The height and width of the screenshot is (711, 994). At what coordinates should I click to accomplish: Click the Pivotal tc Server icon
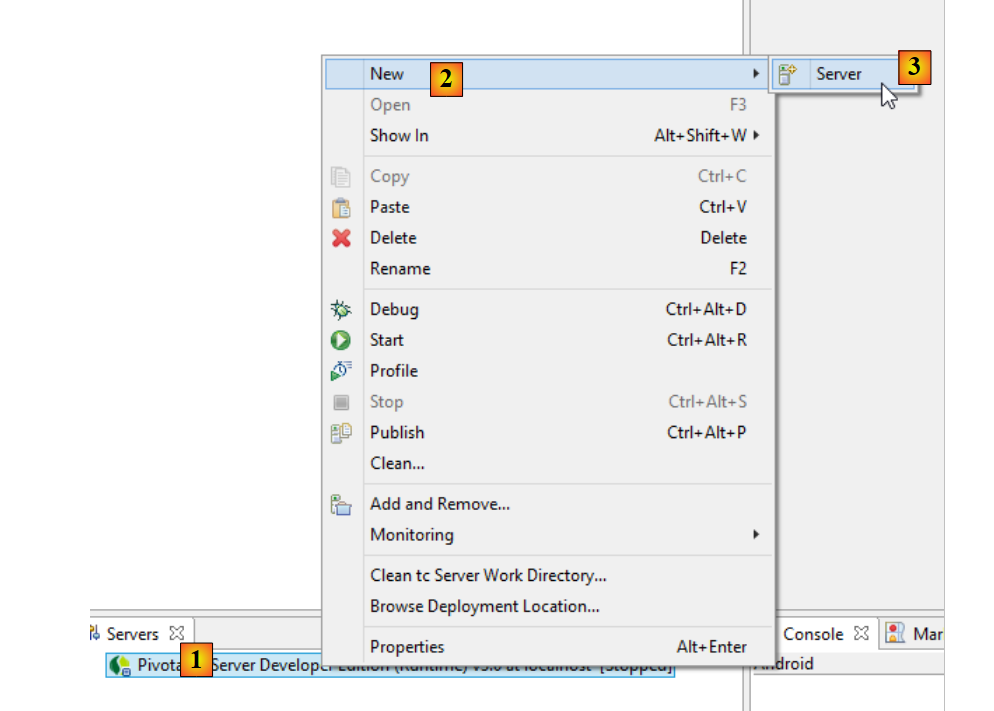[x=121, y=665]
